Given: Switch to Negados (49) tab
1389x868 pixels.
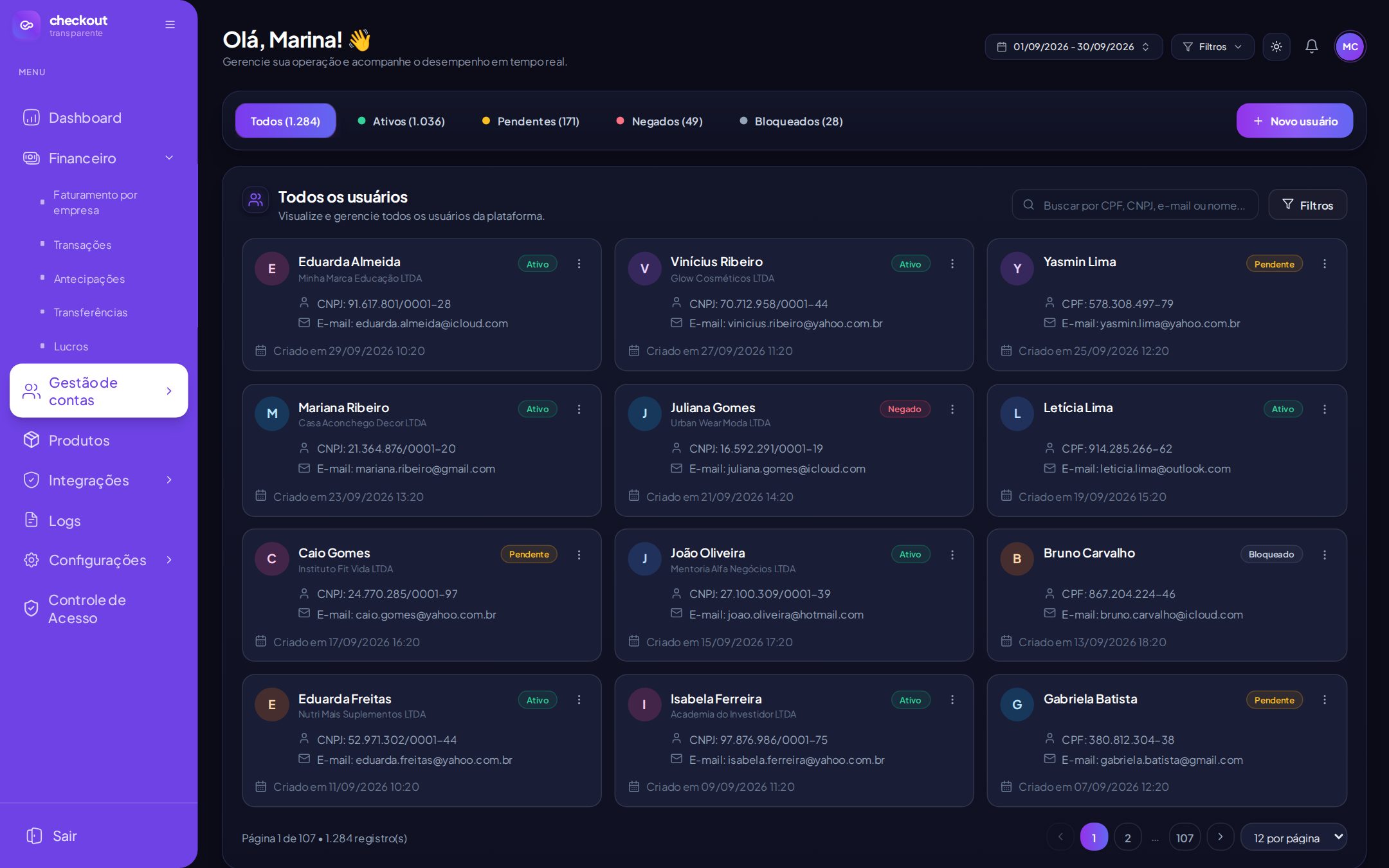Looking at the screenshot, I should coord(660,121).
